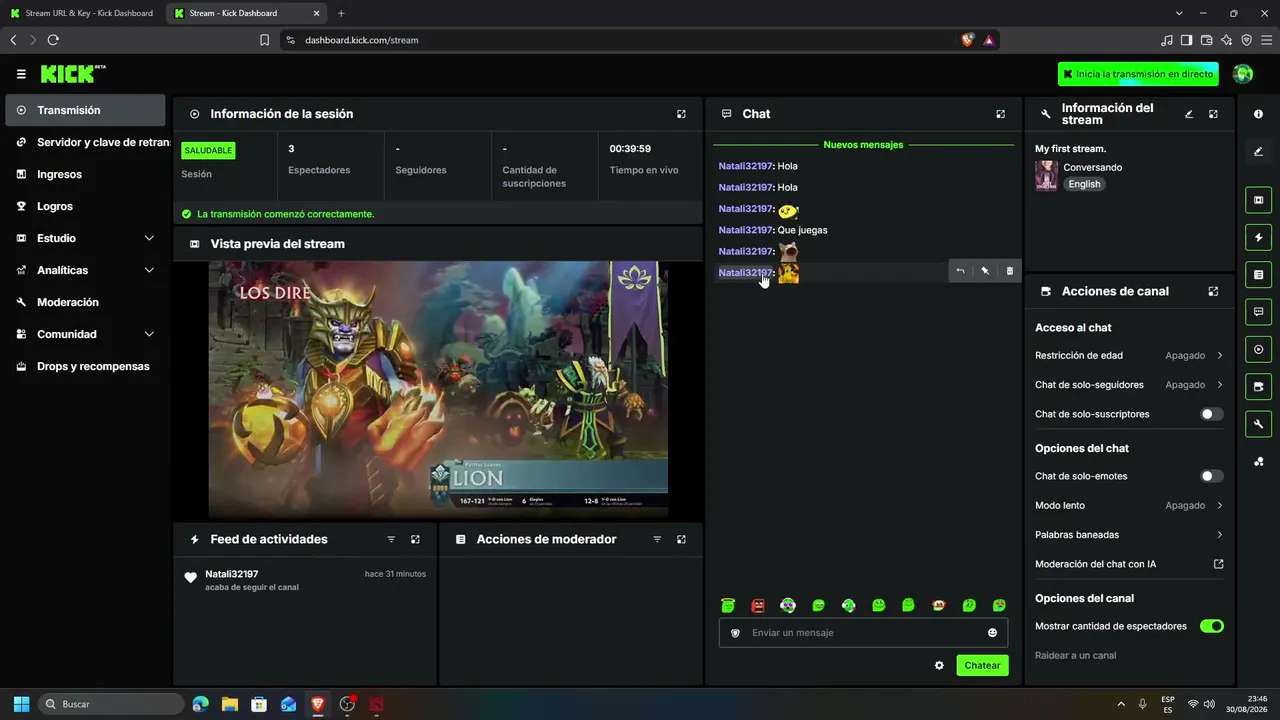1280x720 pixels.
Task: Open chat settings gear
Action: coord(939,665)
